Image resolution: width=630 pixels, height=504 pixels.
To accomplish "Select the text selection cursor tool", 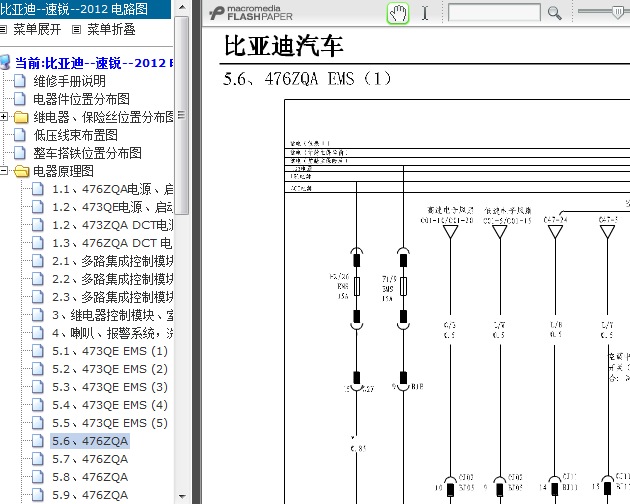I will [x=425, y=13].
